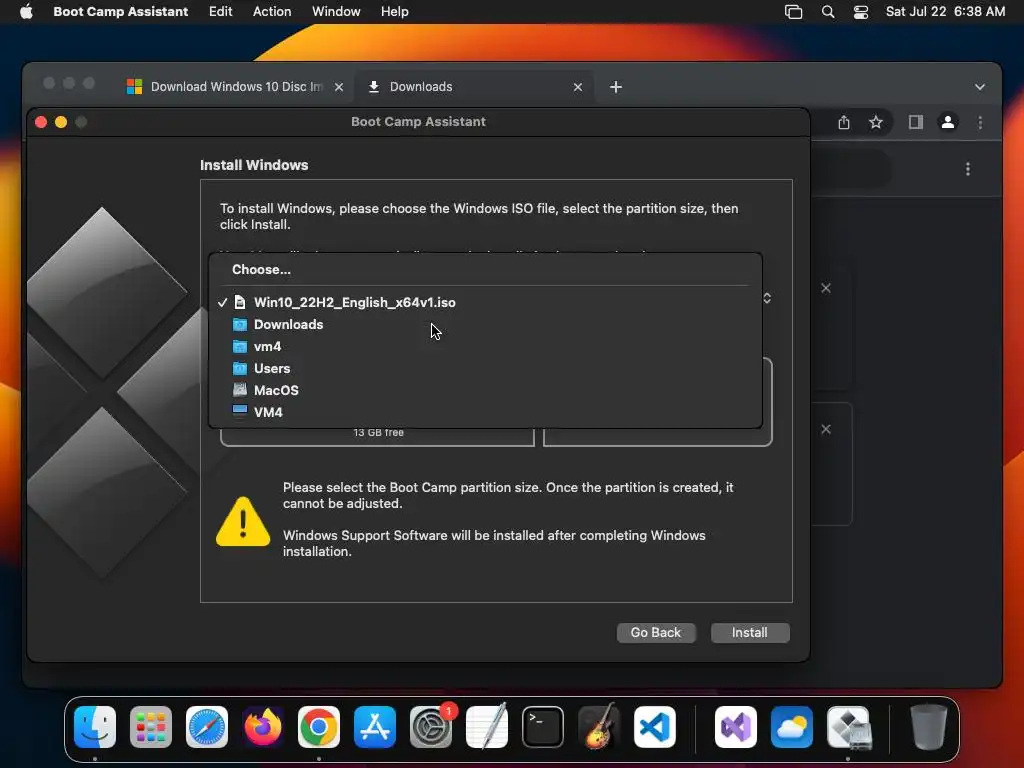Choose uppercase VM4 computer entry
The width and height of the screenshot is (1024, 768).
[x=485, y=412]
